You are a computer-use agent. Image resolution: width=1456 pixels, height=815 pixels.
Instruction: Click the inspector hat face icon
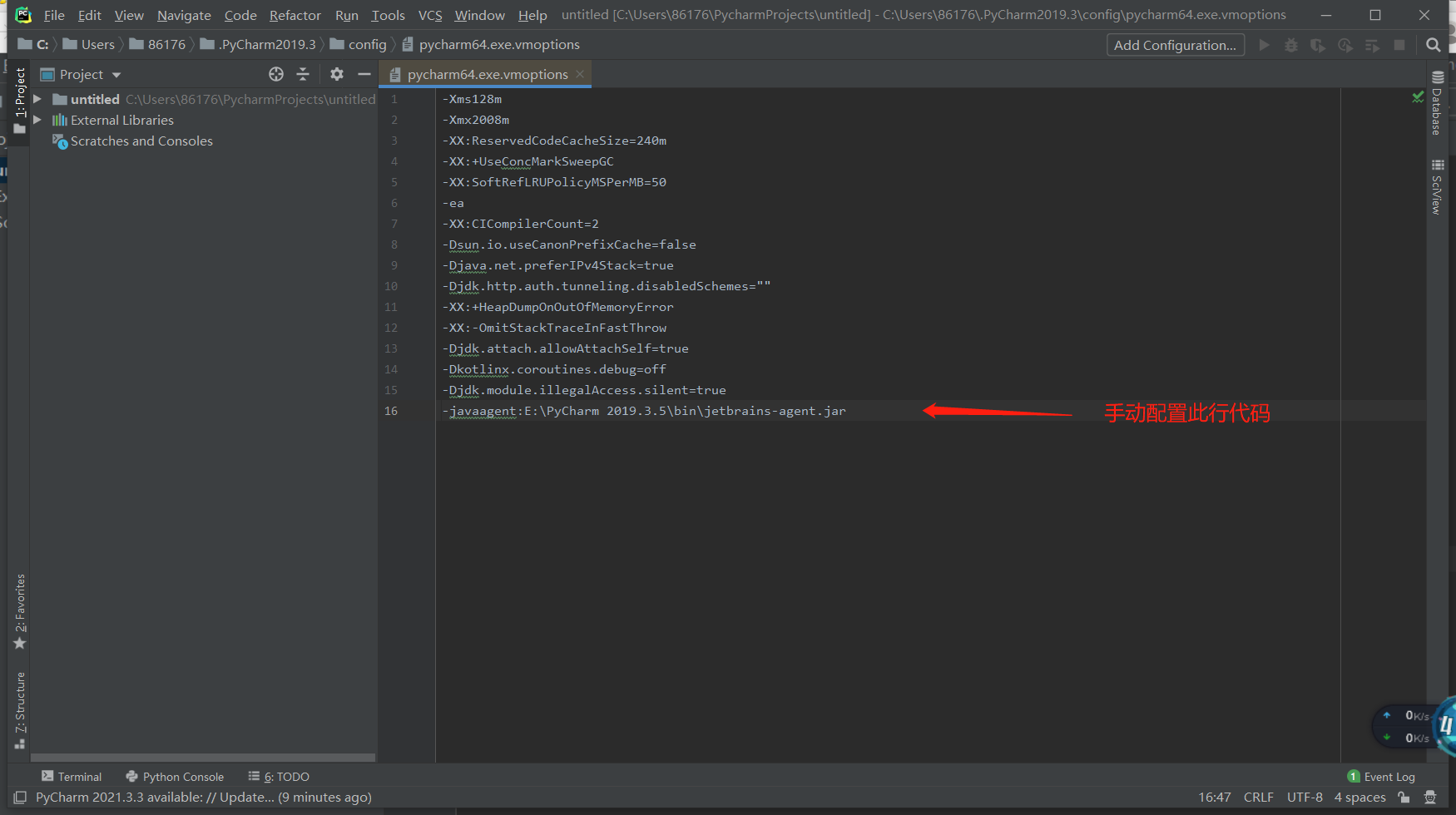coord(1430,797)
